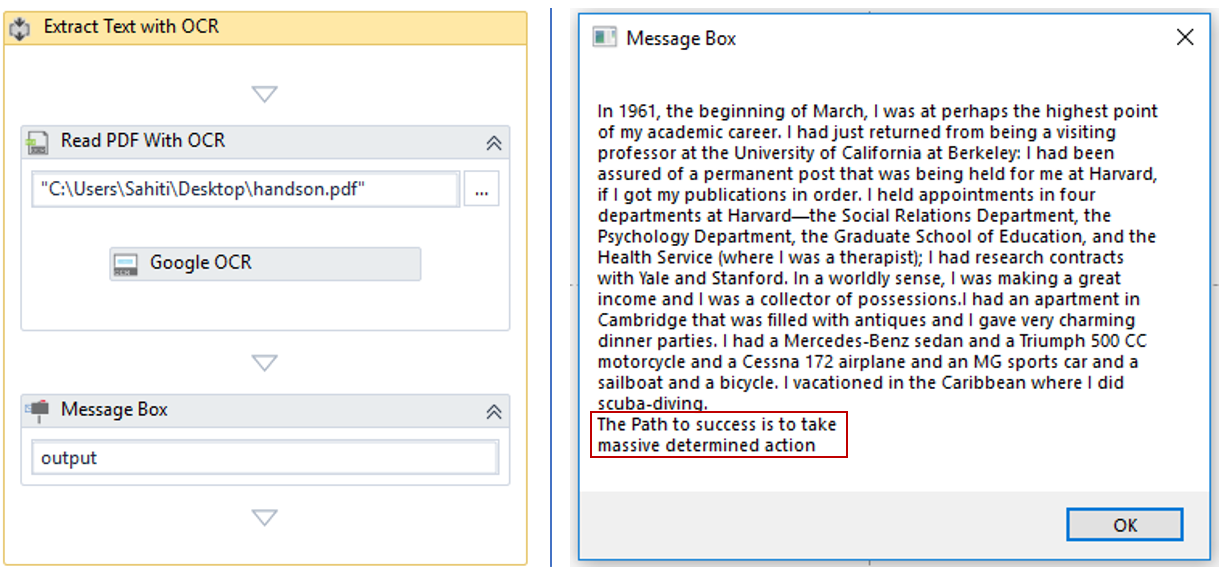Image resolution: width=1219 pixels, height=575 pixels.
Task: Click the Google OCR engine icon
Action: pyautogui.click(x=126, y=264)
